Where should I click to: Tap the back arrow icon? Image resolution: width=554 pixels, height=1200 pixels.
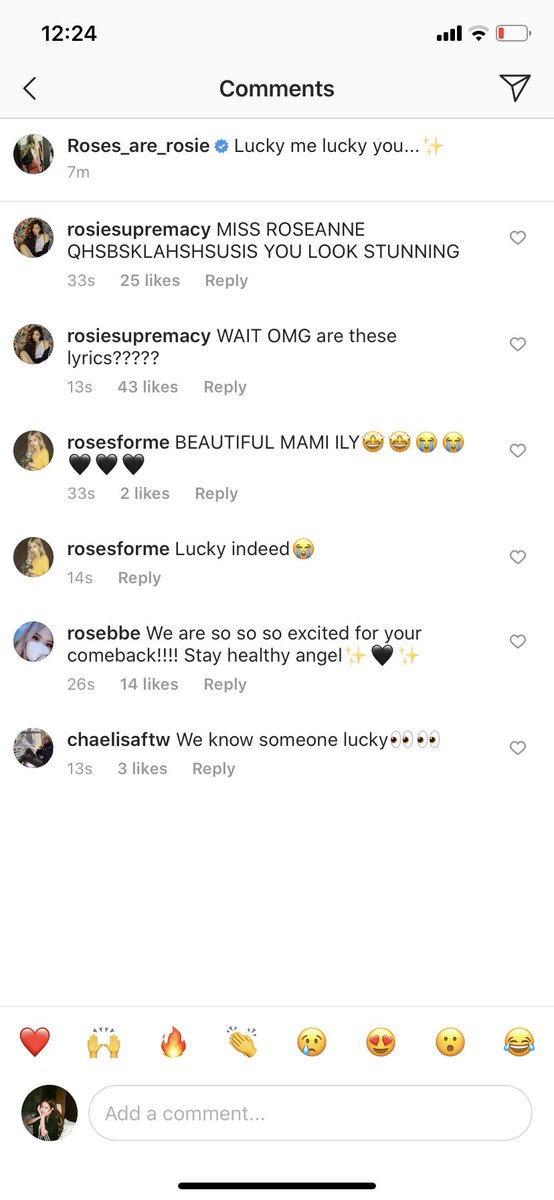coord(29,88)
